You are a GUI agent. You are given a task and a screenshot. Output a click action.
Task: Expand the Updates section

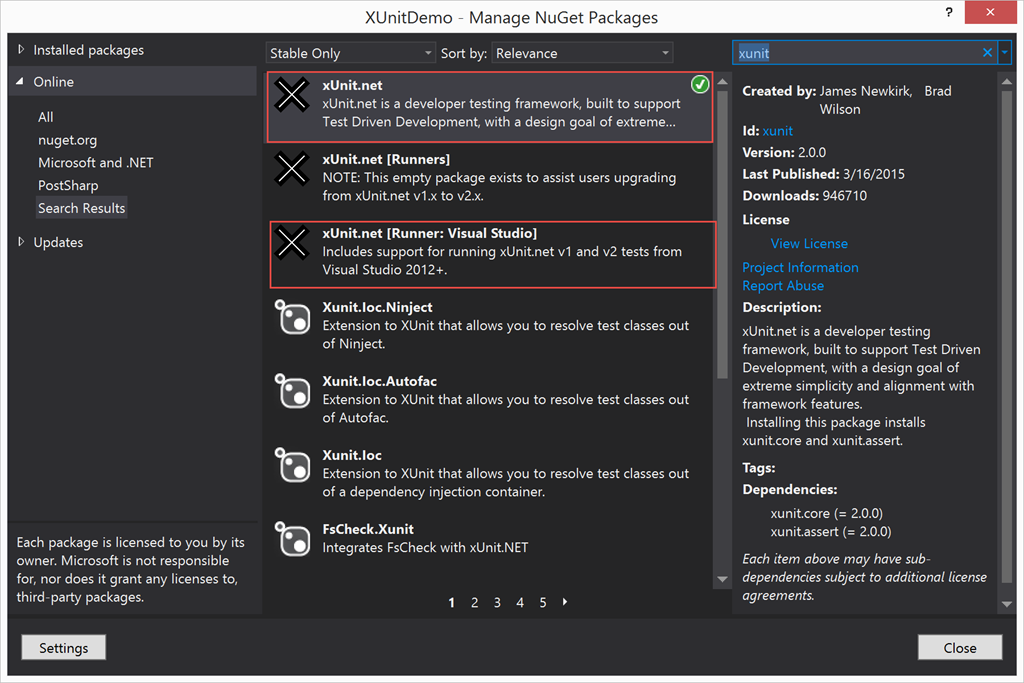[x=22, y=242]
